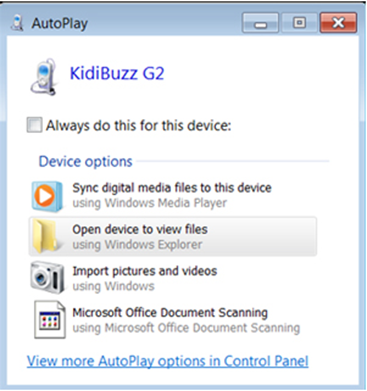Minimize the AutoPlay window
The image size is (367, 391).
coord(260,23)
